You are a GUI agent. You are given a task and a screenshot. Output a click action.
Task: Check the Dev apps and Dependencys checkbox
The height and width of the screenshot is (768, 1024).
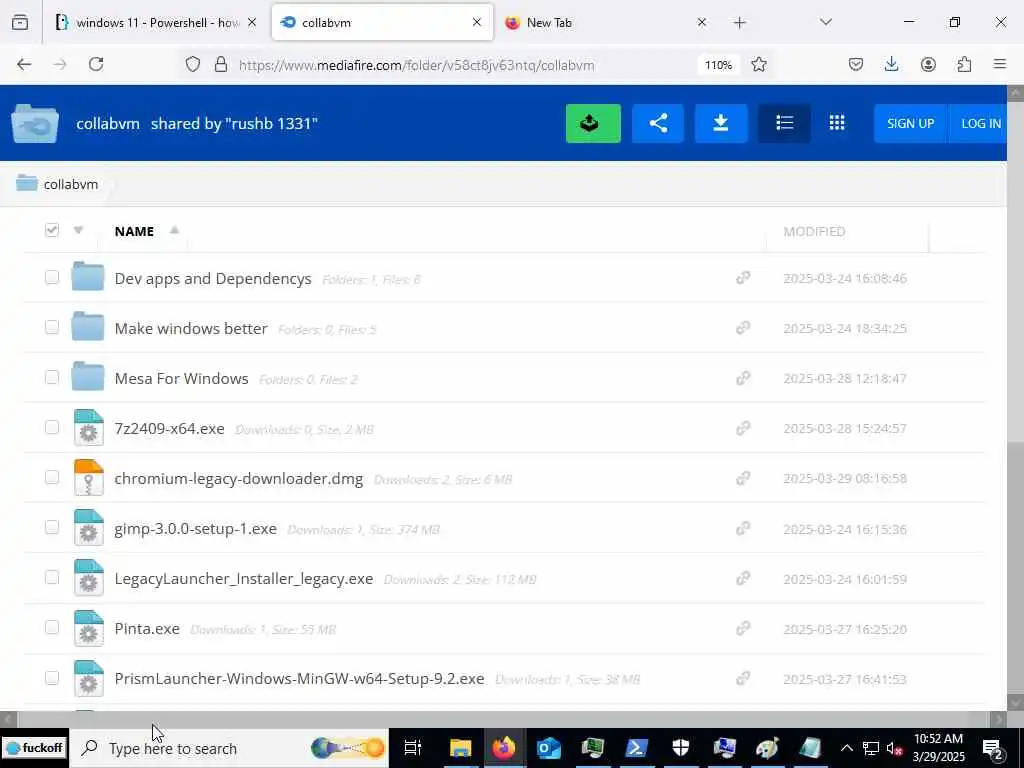point(52,278)
